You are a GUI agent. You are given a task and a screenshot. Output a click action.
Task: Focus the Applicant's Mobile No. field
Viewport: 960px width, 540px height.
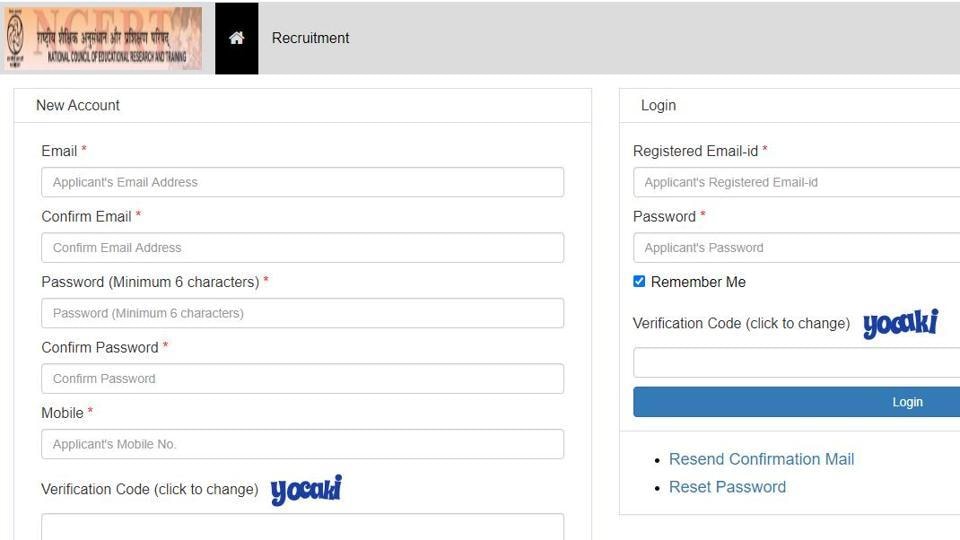pyautogui.click(x=302, y=444)
